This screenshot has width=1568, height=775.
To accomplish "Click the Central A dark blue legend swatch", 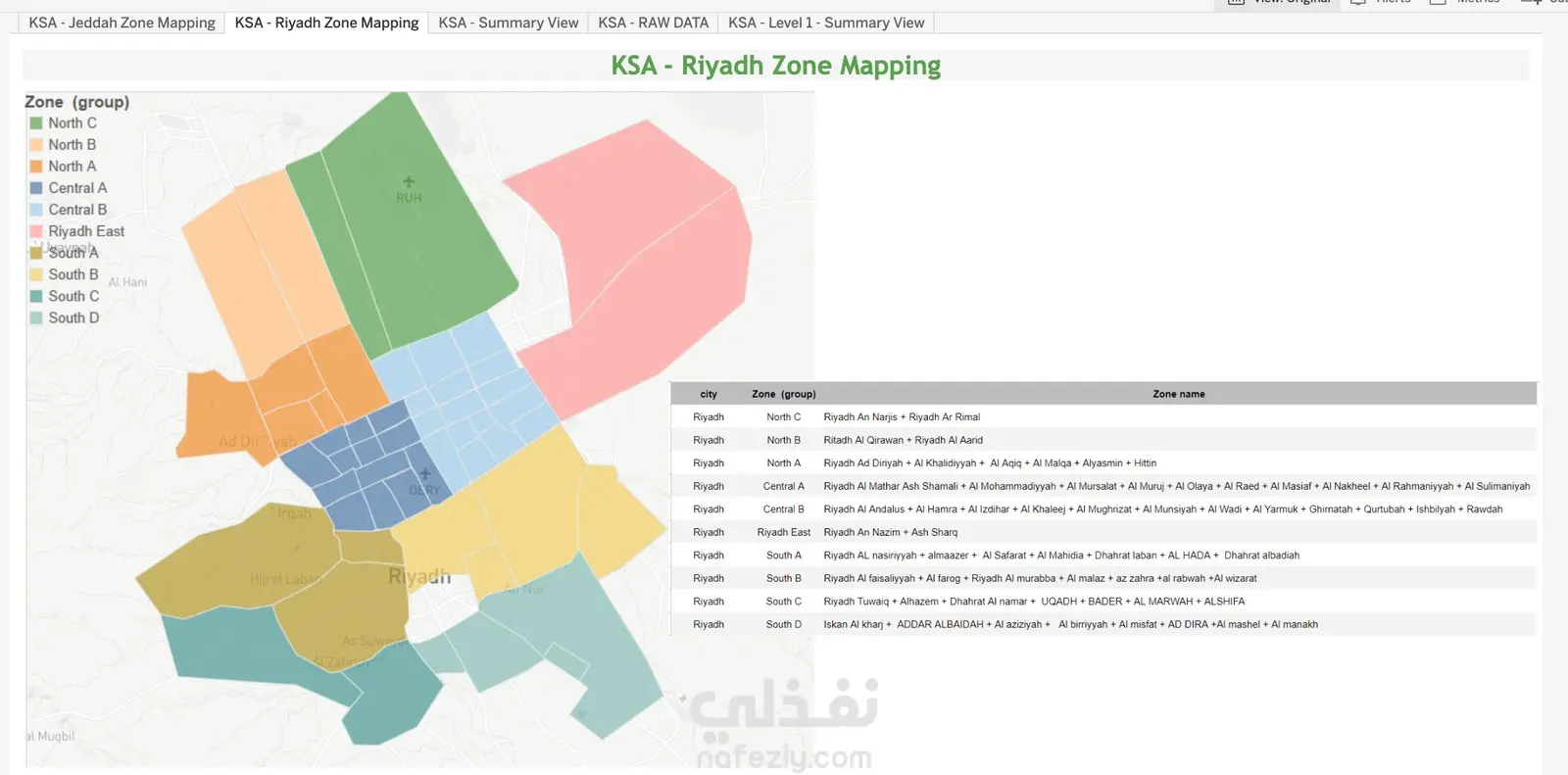I will click(36, 188).
